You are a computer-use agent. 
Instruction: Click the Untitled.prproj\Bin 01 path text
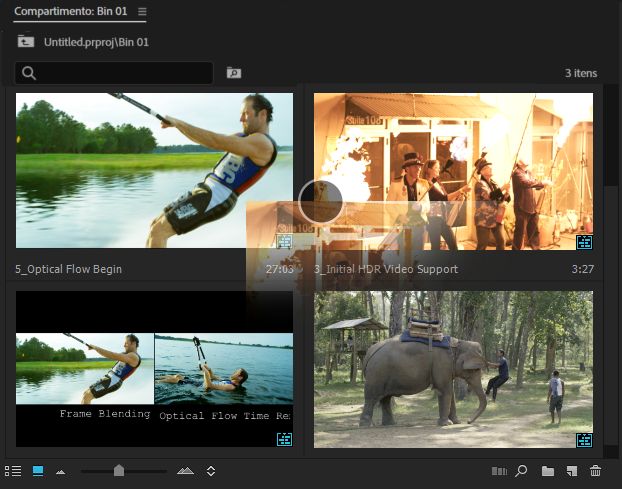pyautogui.click(x=96, y=42)
